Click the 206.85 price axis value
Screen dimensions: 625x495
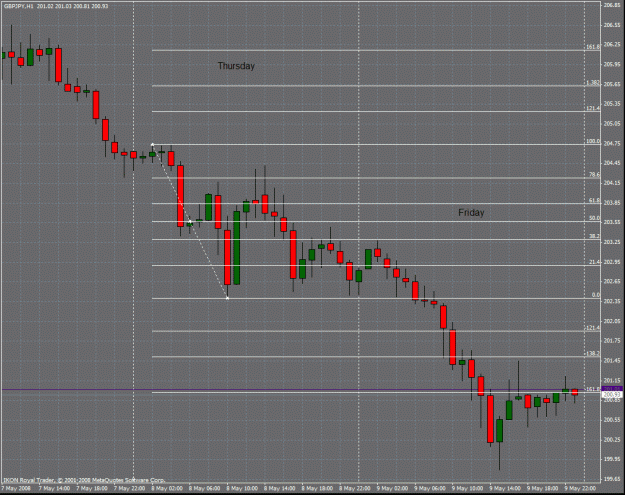[612, 5]
